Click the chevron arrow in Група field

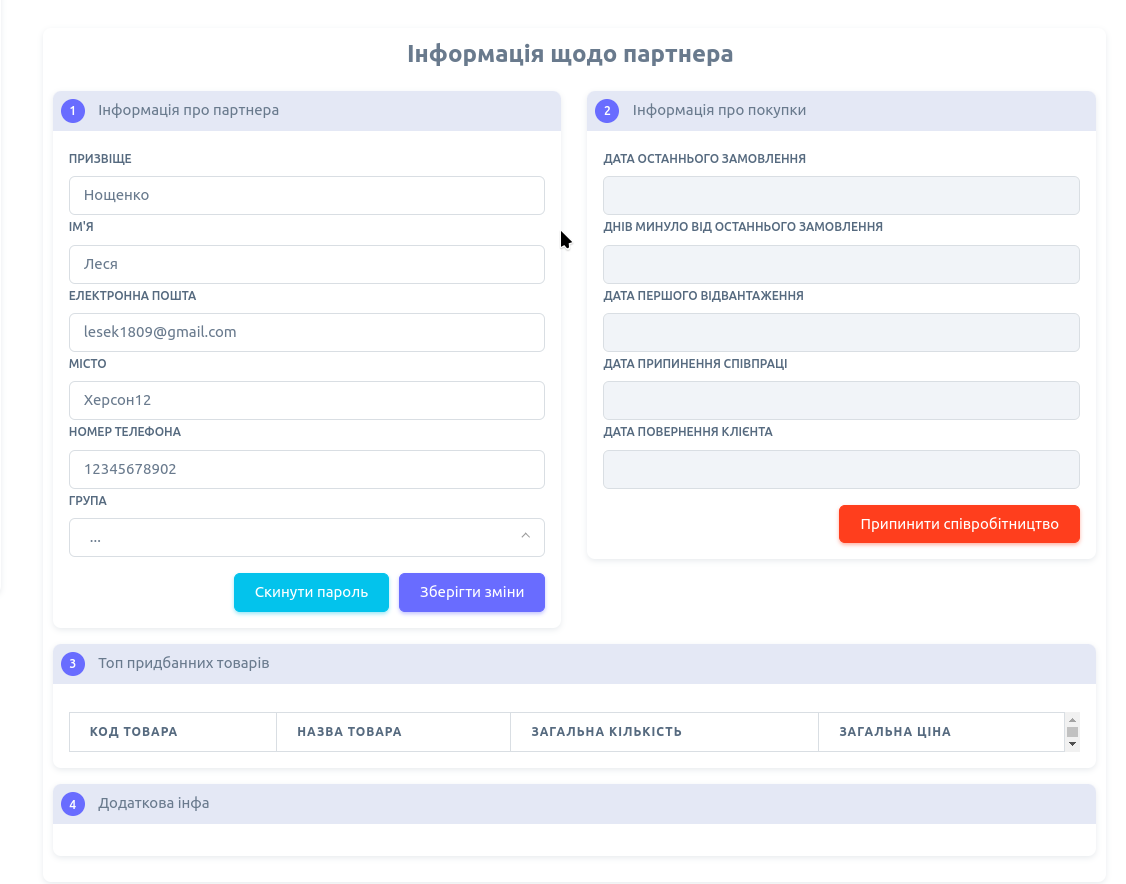point(525,537)
